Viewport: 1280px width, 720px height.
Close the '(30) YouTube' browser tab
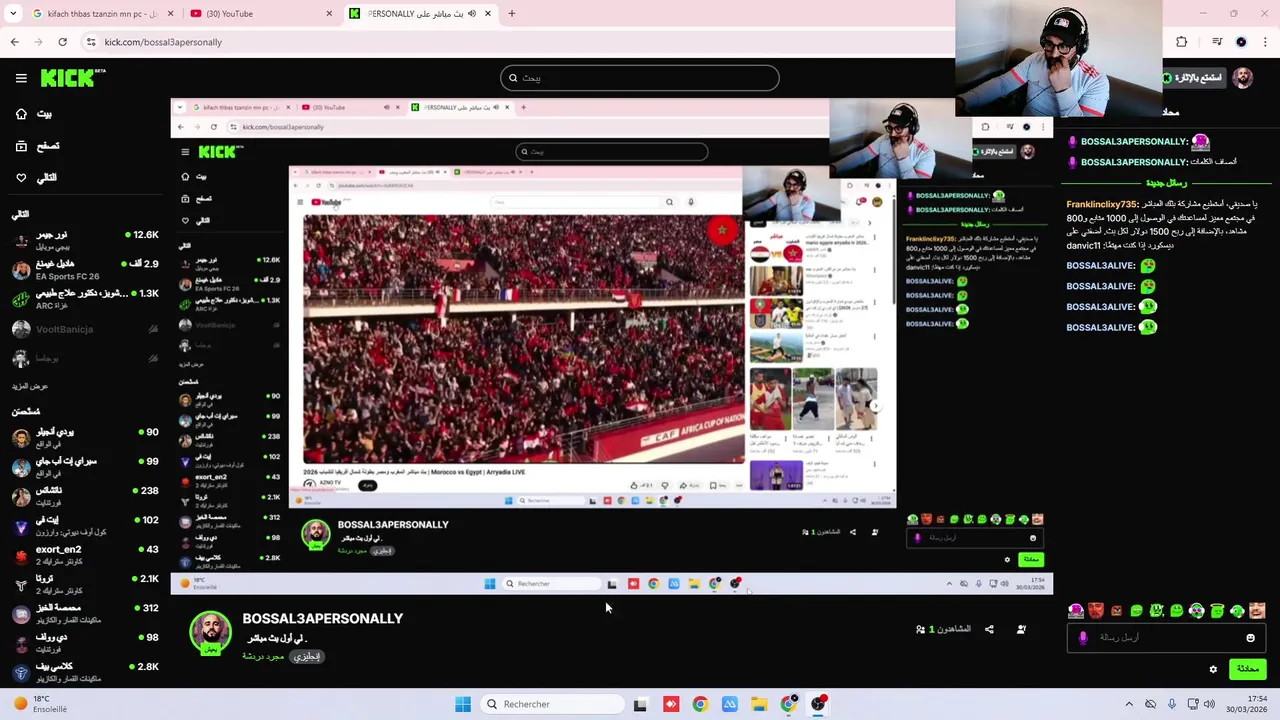(329, 14)
